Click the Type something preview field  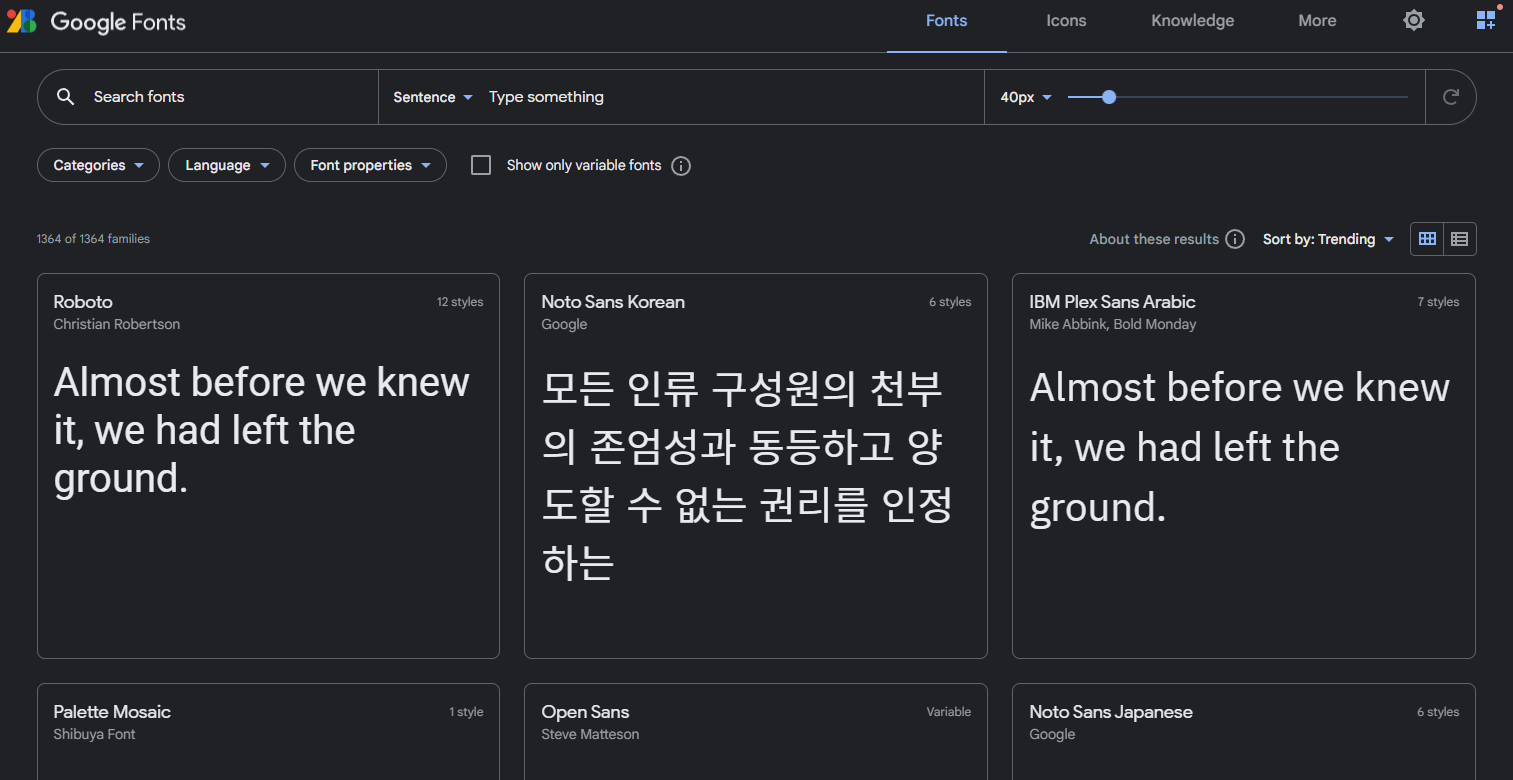pos(730,97)
